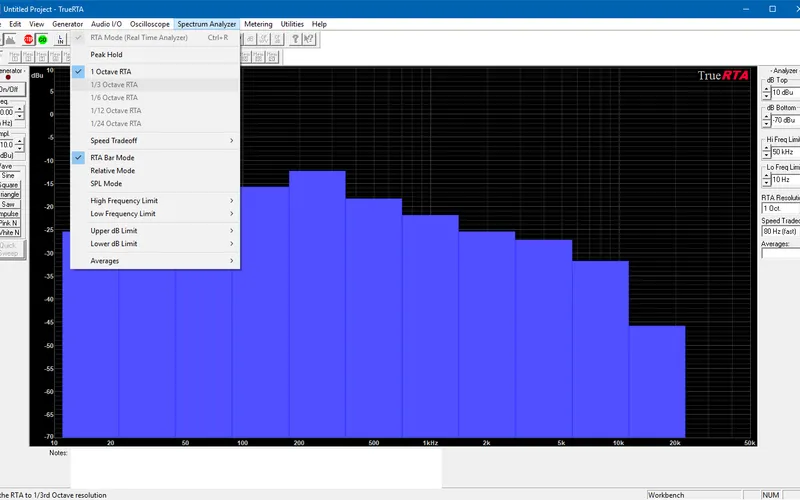Enable Peak Hold in the menu

106,55
